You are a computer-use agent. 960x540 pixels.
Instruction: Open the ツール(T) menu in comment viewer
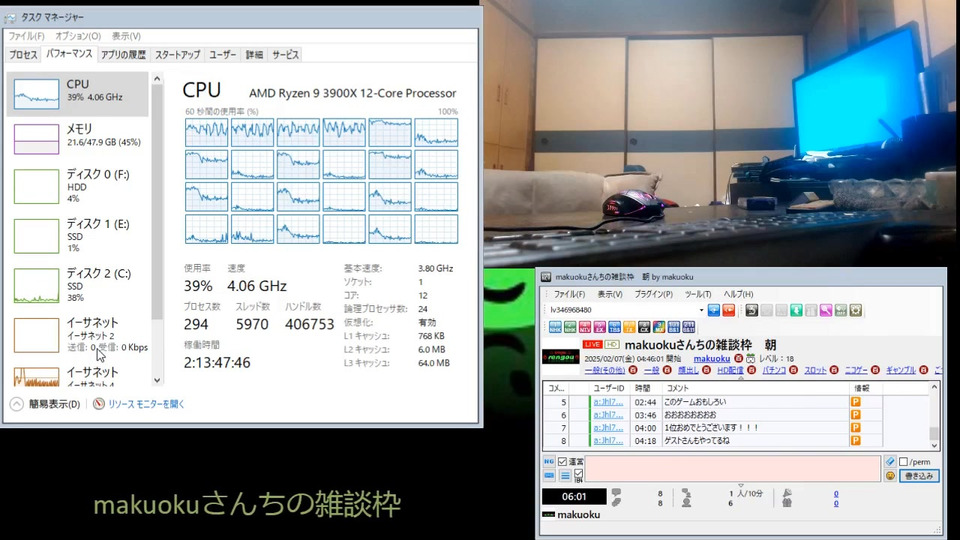(698, 294)
